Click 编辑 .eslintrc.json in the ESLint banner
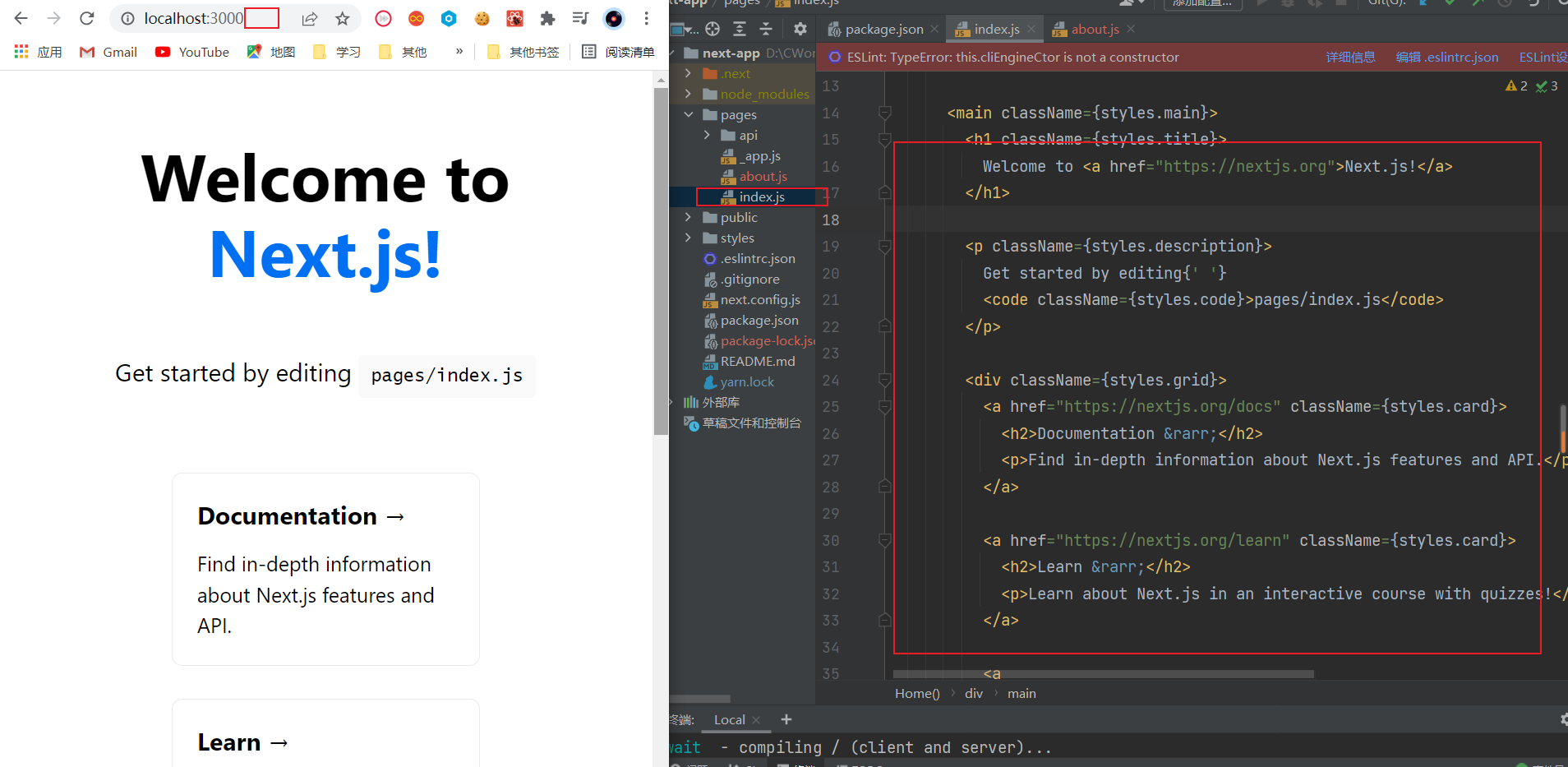This screenshot has width=1568, height=767. coord(1447,58)
